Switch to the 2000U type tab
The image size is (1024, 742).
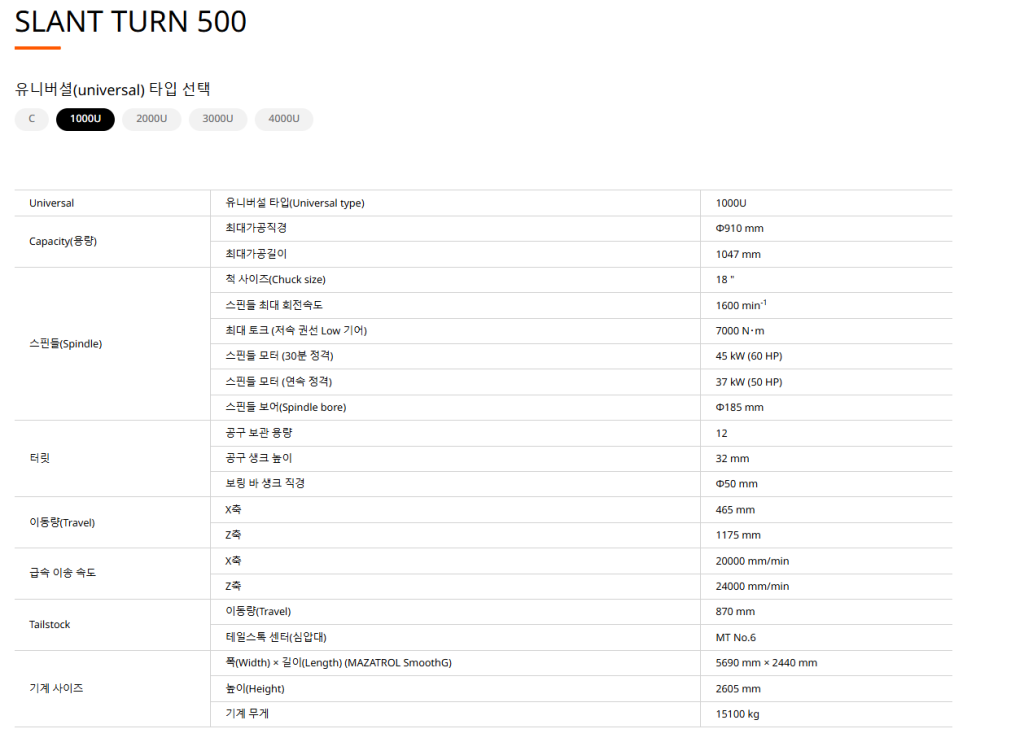151,119
